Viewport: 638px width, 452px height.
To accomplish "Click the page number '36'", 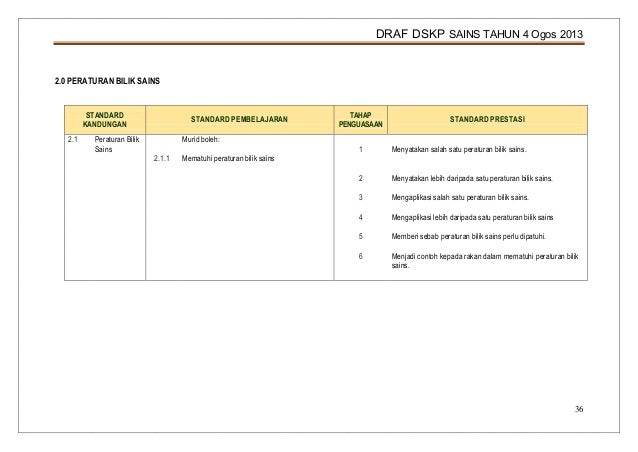I will click(x=579, y=409).
